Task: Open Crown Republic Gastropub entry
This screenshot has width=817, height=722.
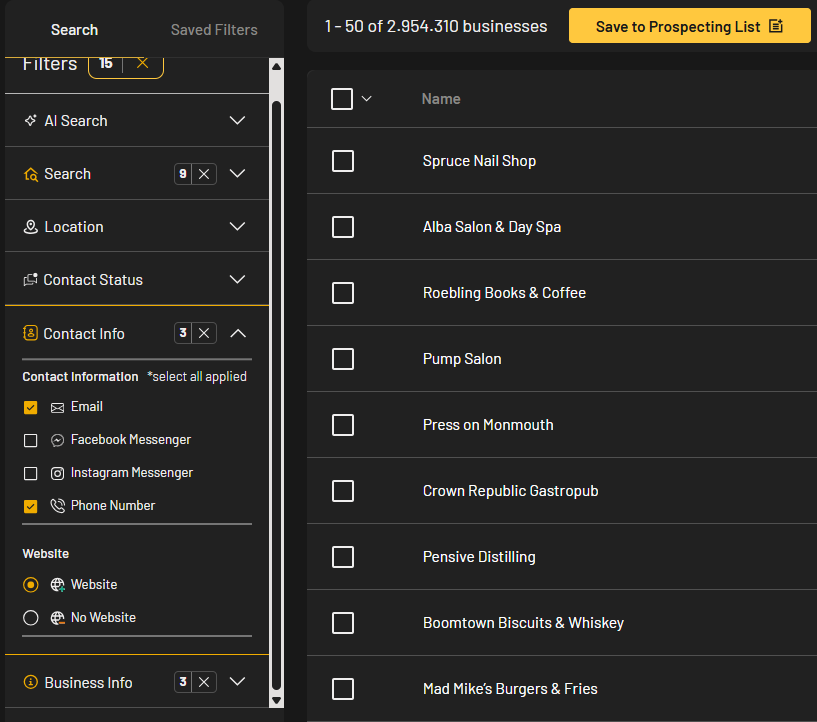Action: pyautogui.click(x=511, y=491)
